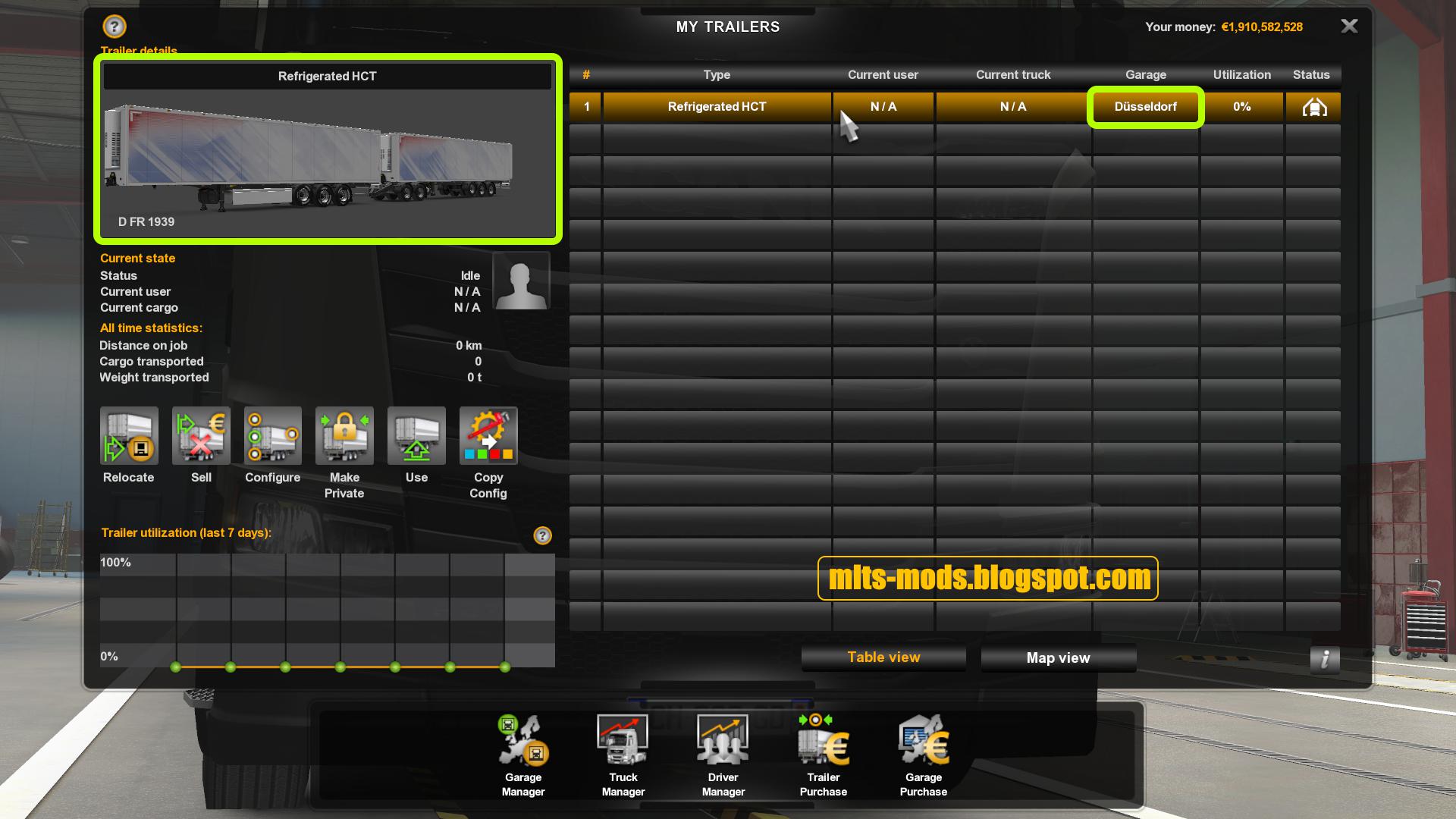Click the Relocate trailer icon
The width and height of the screenshot is (1456, 819).
129,436
